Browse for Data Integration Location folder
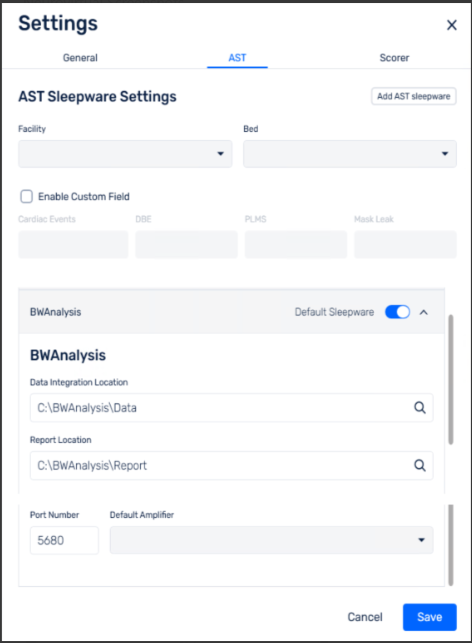 (420, 408)
